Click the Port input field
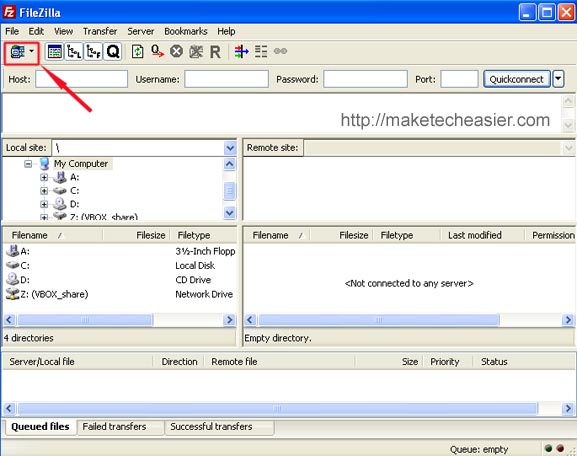The height and width of the screenshot is (456, 577). point(459,79)
